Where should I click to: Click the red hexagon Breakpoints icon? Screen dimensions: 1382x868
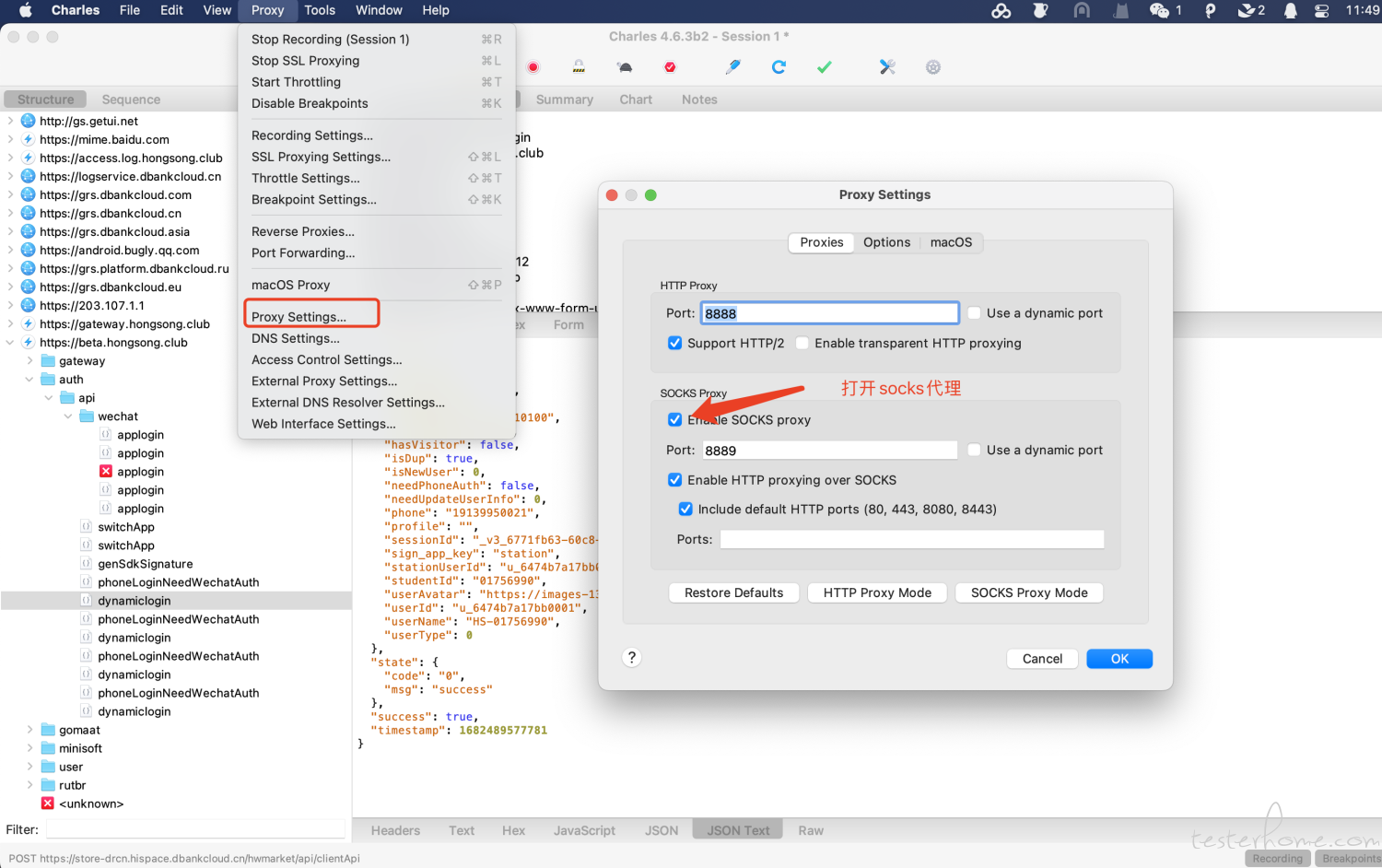[x=670, y=67]
